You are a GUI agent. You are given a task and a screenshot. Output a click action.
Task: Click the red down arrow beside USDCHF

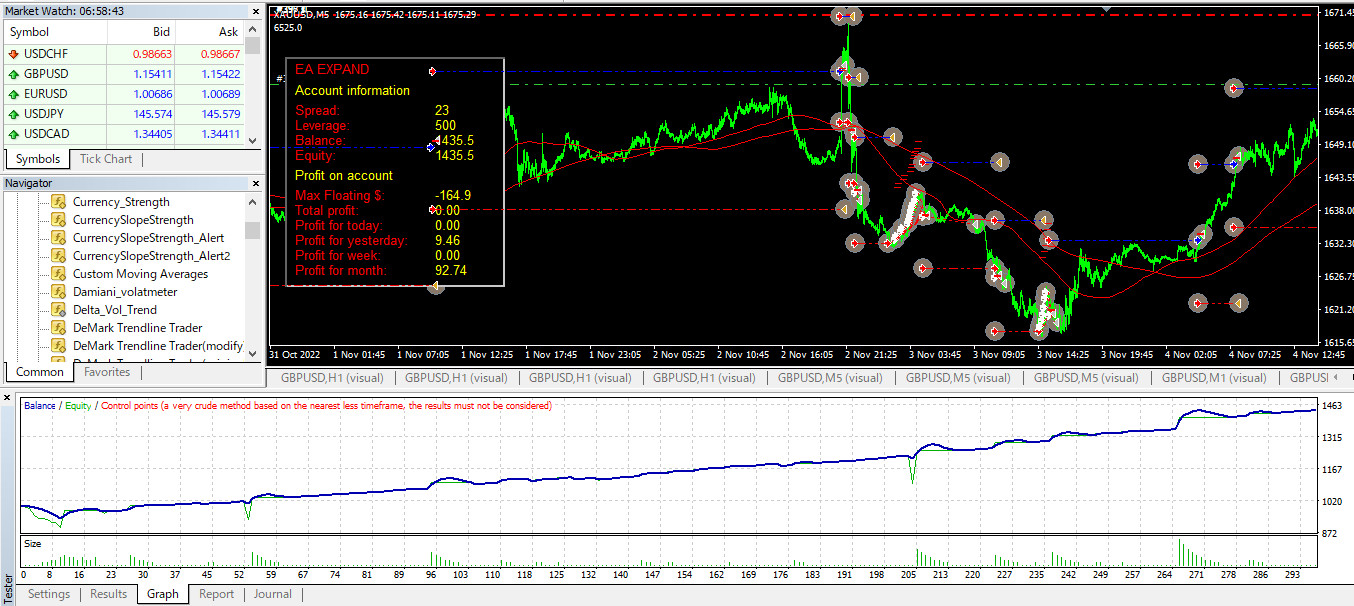pos(13,54)
